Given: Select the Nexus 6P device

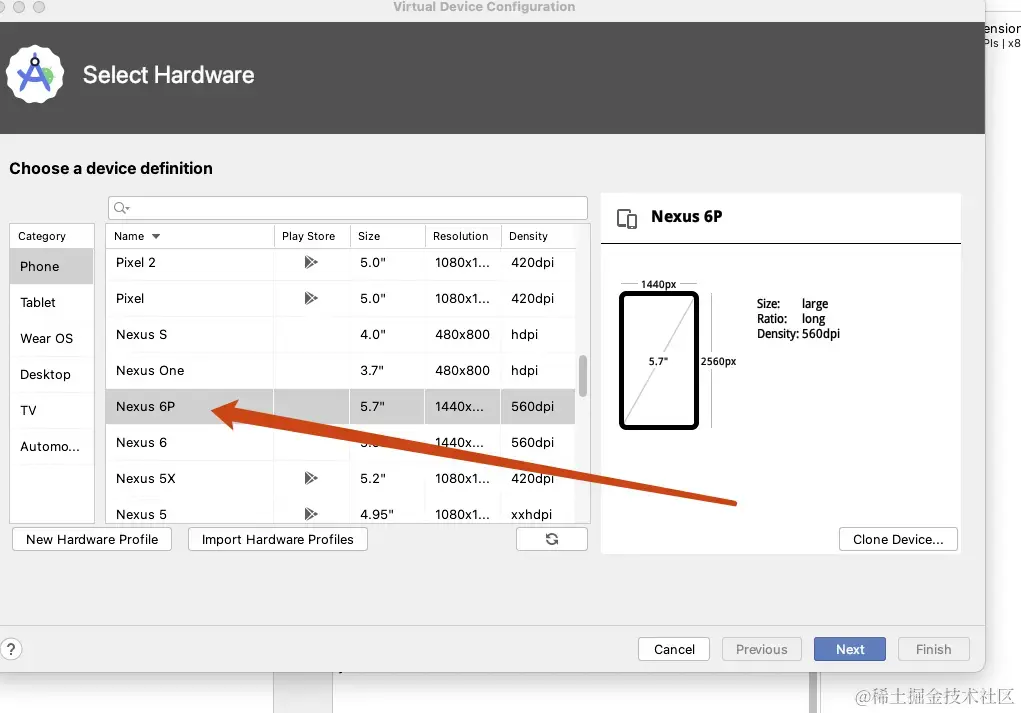Looking at the screenshot, I should [x=341, y=406].
